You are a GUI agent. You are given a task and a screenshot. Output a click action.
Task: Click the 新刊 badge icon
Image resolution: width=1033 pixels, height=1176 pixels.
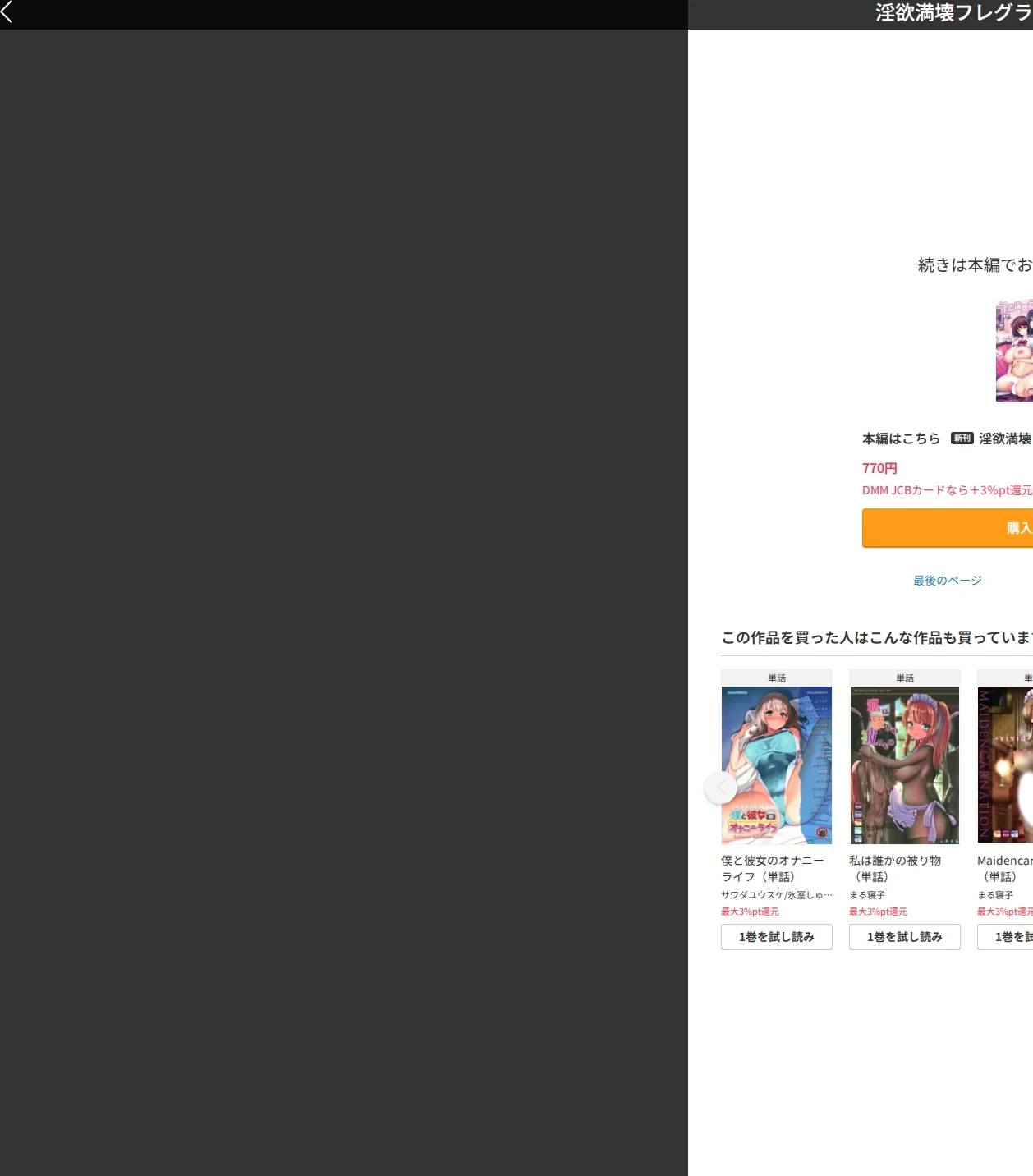(x=962, y=439)
